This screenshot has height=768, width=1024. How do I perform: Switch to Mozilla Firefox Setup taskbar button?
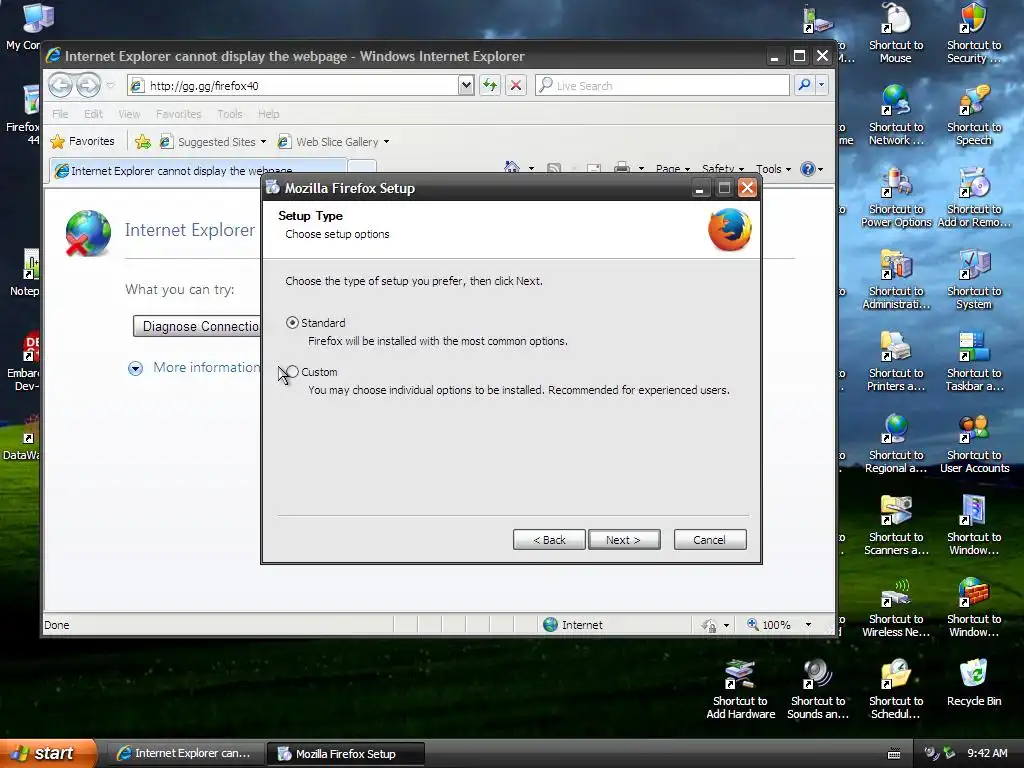[x=346, y=754]
